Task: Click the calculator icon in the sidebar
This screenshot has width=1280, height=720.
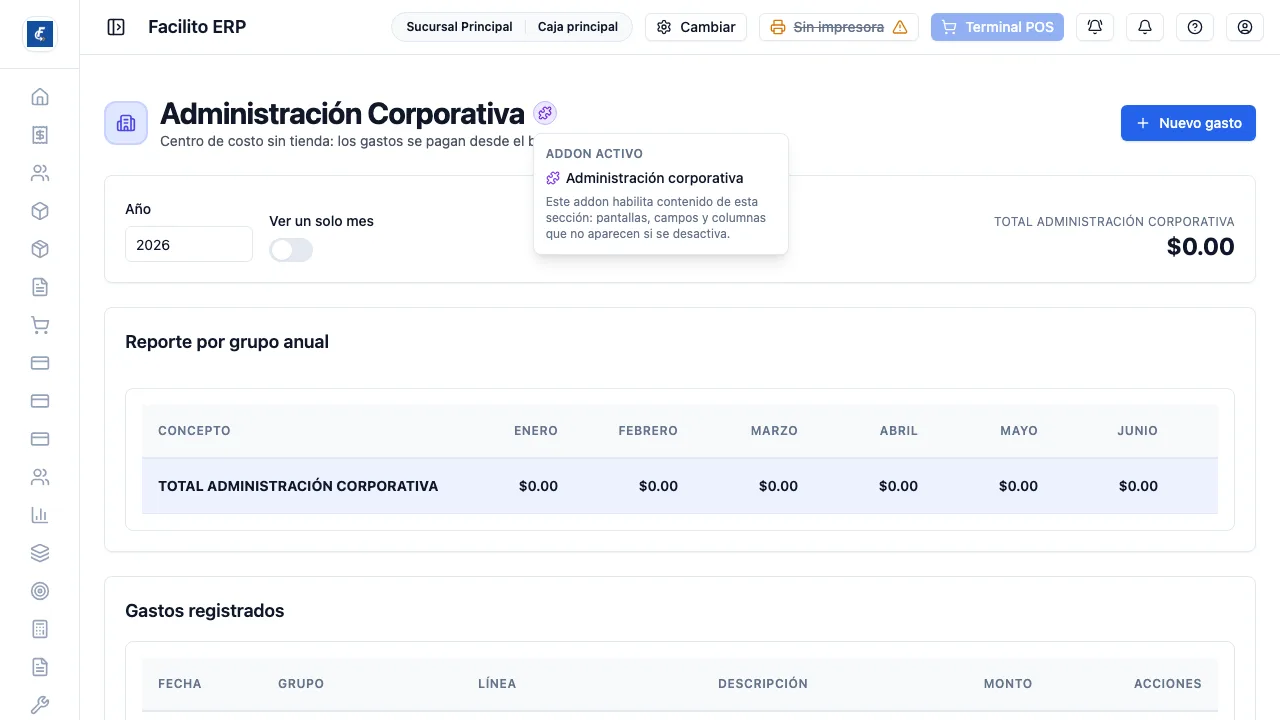Action: [40, 629]
